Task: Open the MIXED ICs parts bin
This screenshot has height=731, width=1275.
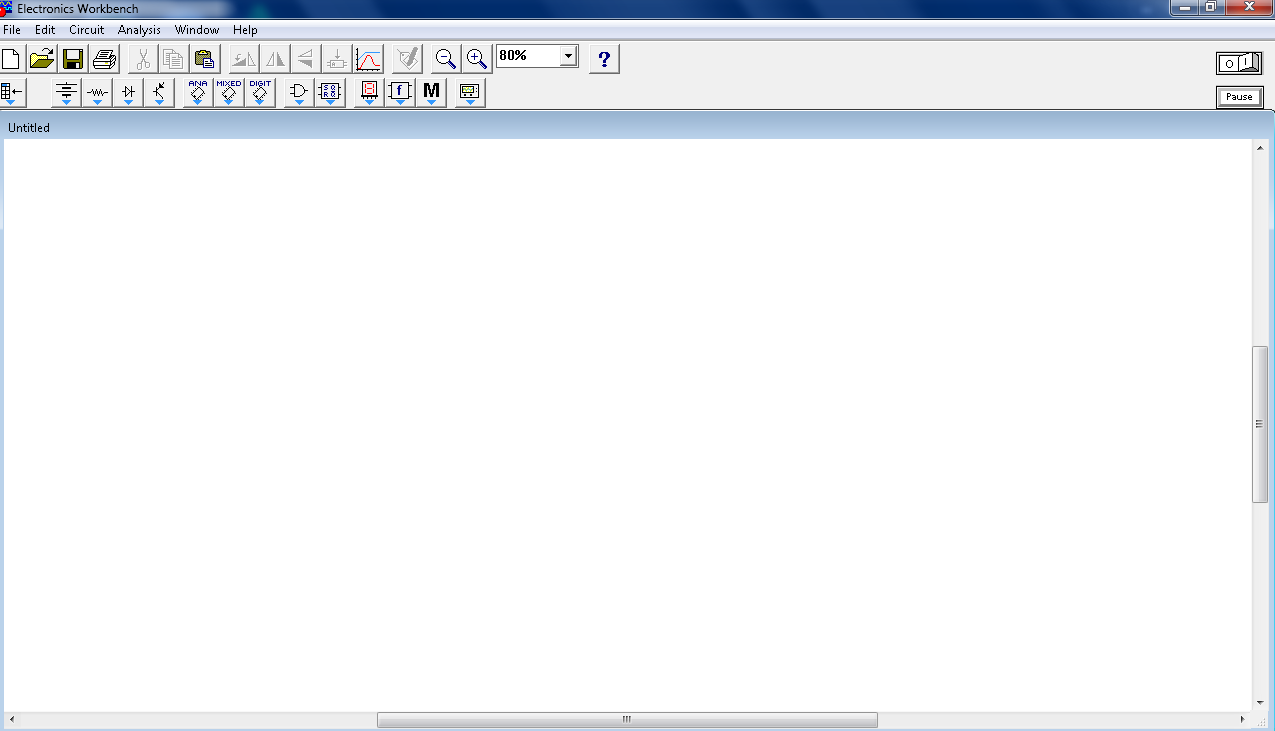Action: pos(229,93)
